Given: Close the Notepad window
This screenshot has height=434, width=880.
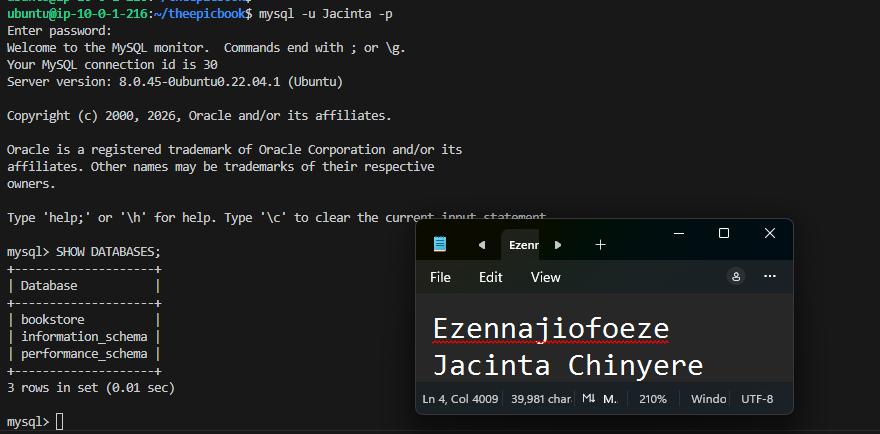Looking at the screenshot, I should point(770,233).
